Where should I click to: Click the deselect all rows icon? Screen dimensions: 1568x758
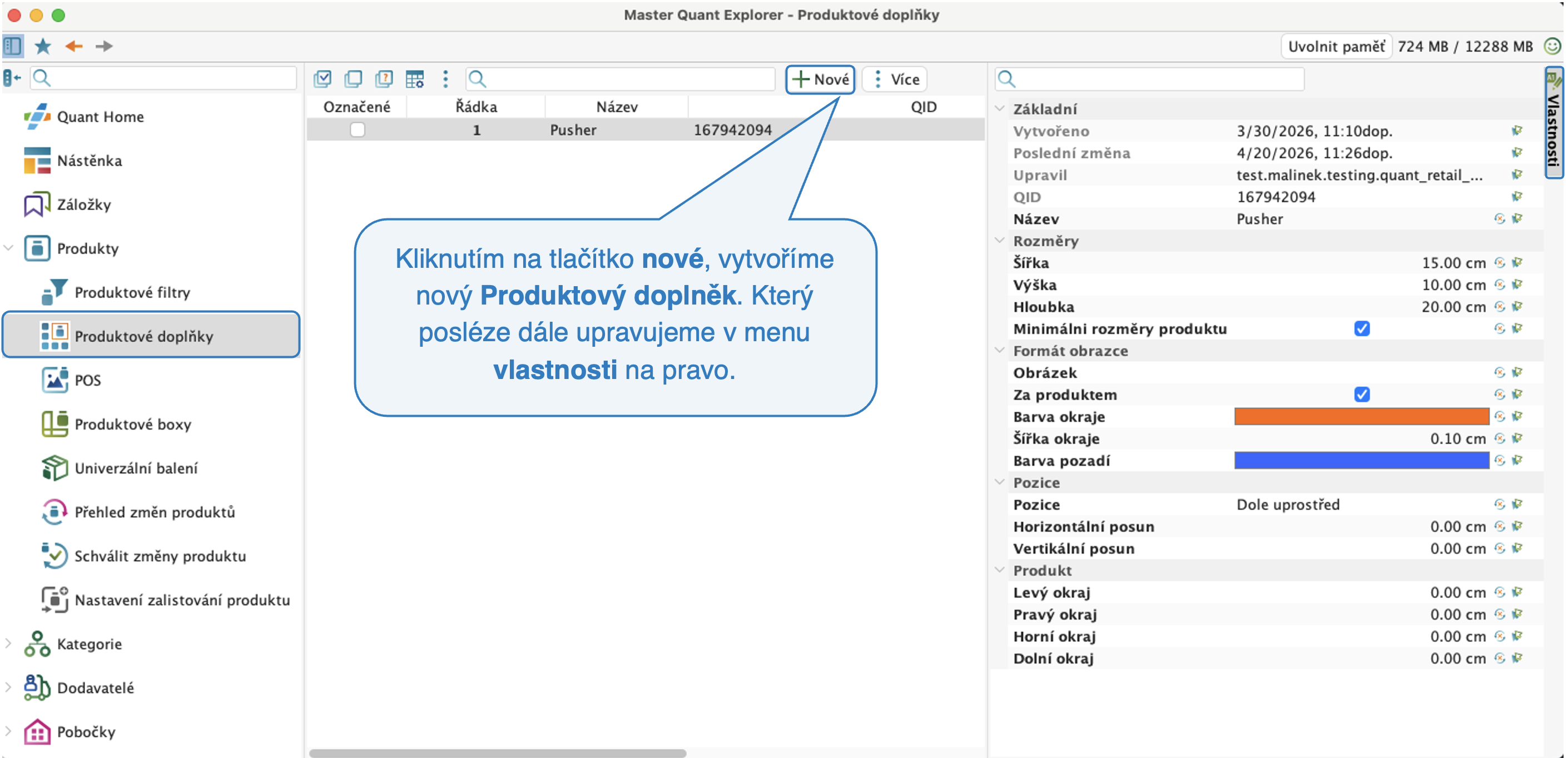click(353, 78)
